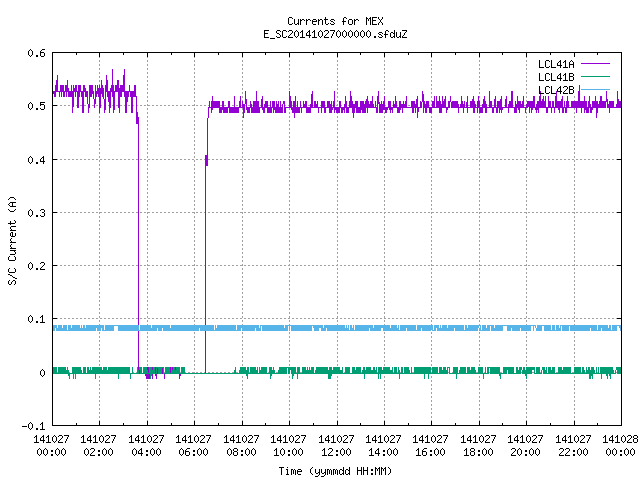Click the LCL41A legend label

coord(556,64)
